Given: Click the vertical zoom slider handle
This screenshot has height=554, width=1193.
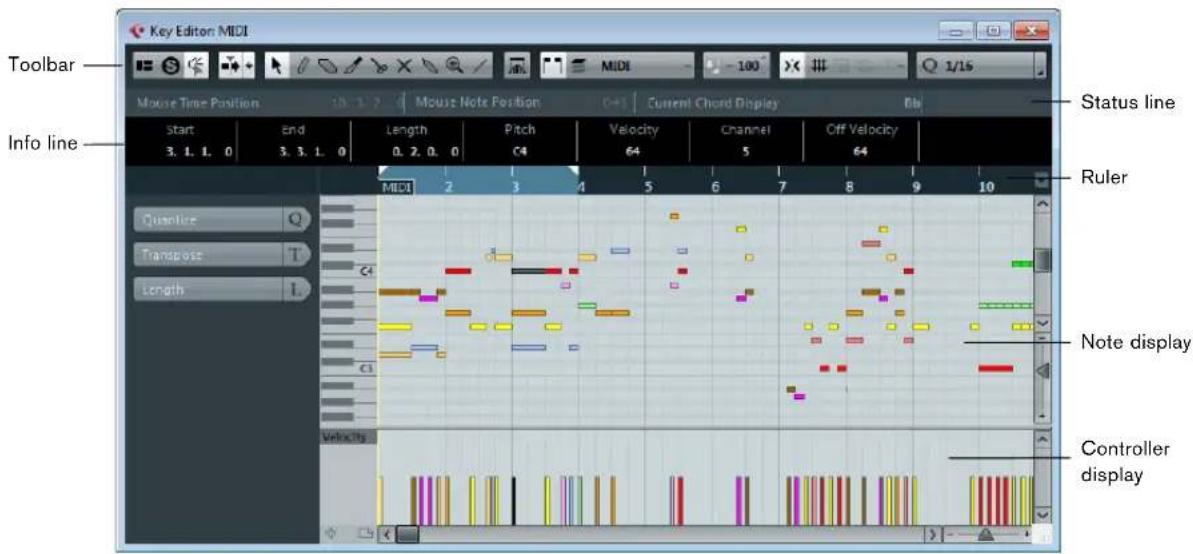Looking at the screenshot, I should click(1043, 371).
